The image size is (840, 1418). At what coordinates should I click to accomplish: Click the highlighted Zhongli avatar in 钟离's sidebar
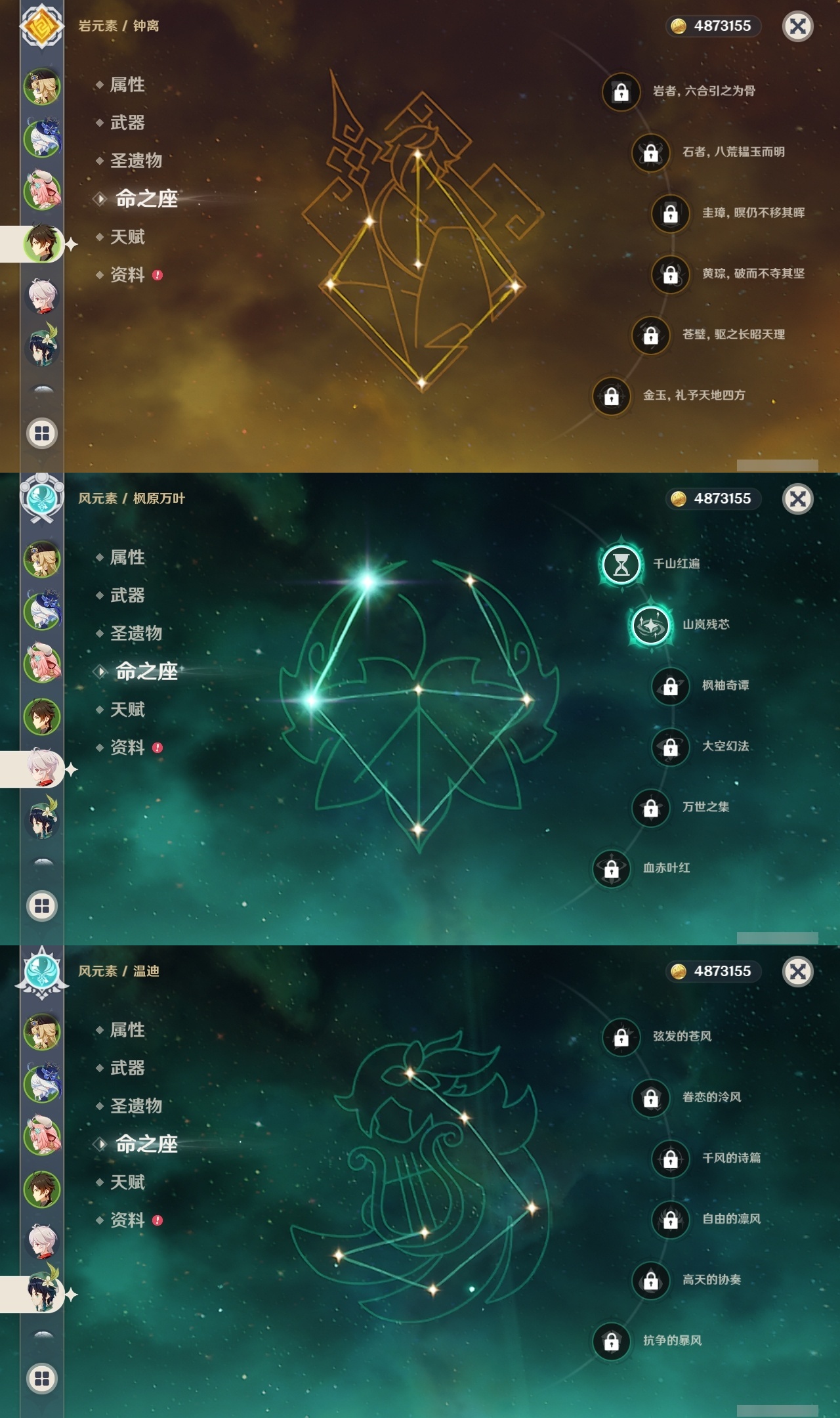[42, 243]
